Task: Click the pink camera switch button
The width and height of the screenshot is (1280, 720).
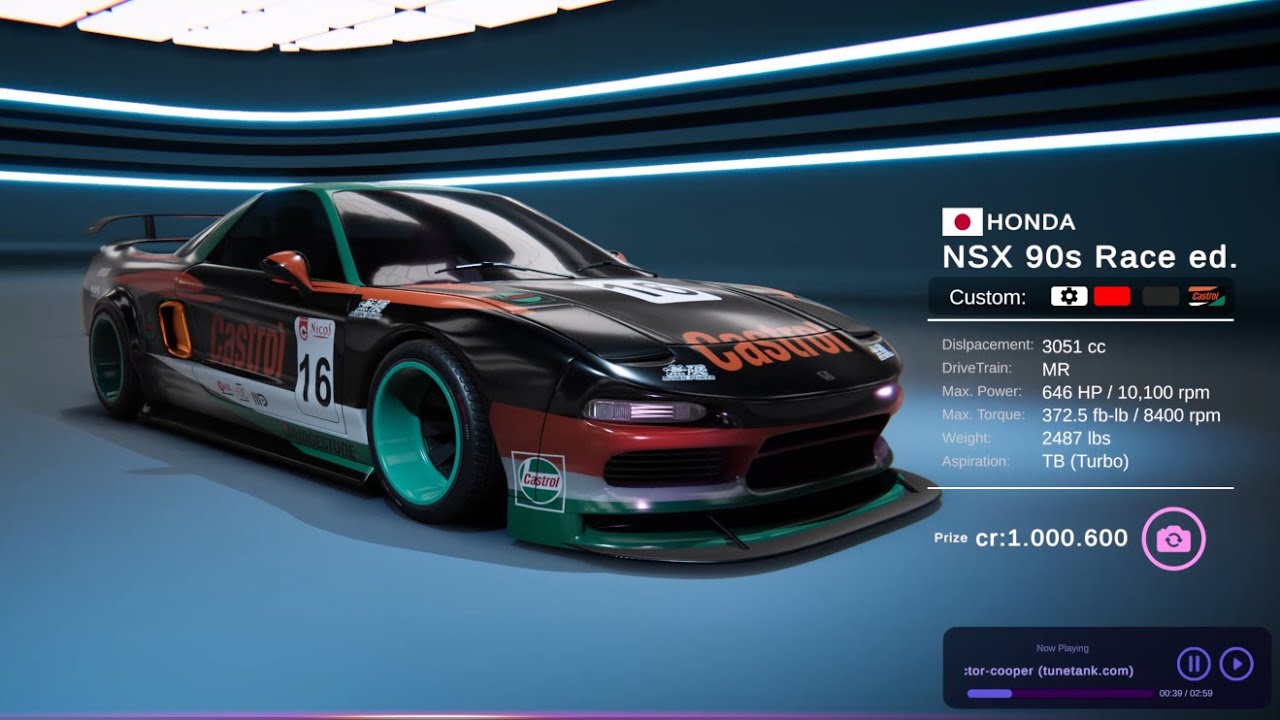Action: click(1174, 539)
